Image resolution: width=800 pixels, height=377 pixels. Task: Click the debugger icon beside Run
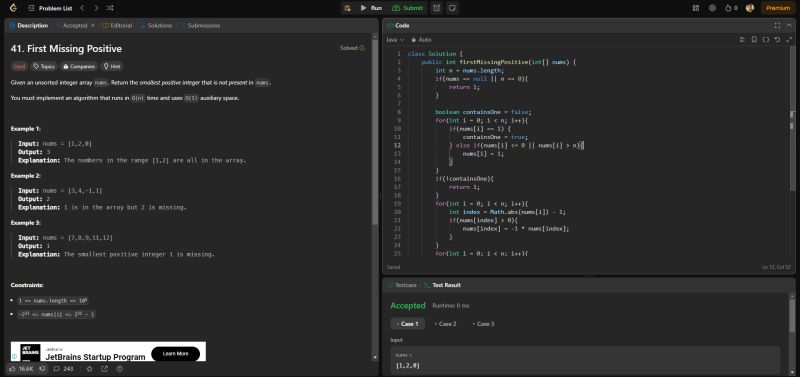(347, 8)
